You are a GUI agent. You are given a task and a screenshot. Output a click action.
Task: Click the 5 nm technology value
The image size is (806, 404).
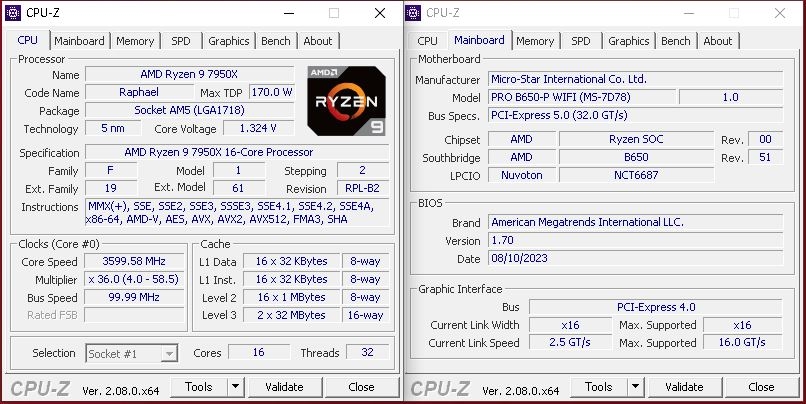click(x=113, y=128)
